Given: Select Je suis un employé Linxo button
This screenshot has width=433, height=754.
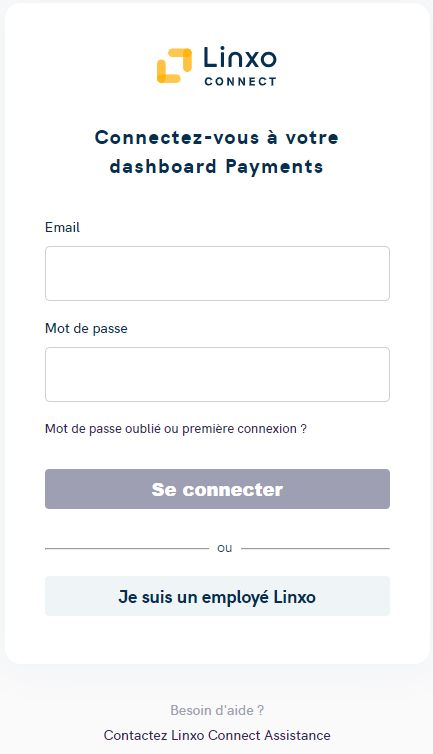Looking at the screenshot, I should pos(217,596).
